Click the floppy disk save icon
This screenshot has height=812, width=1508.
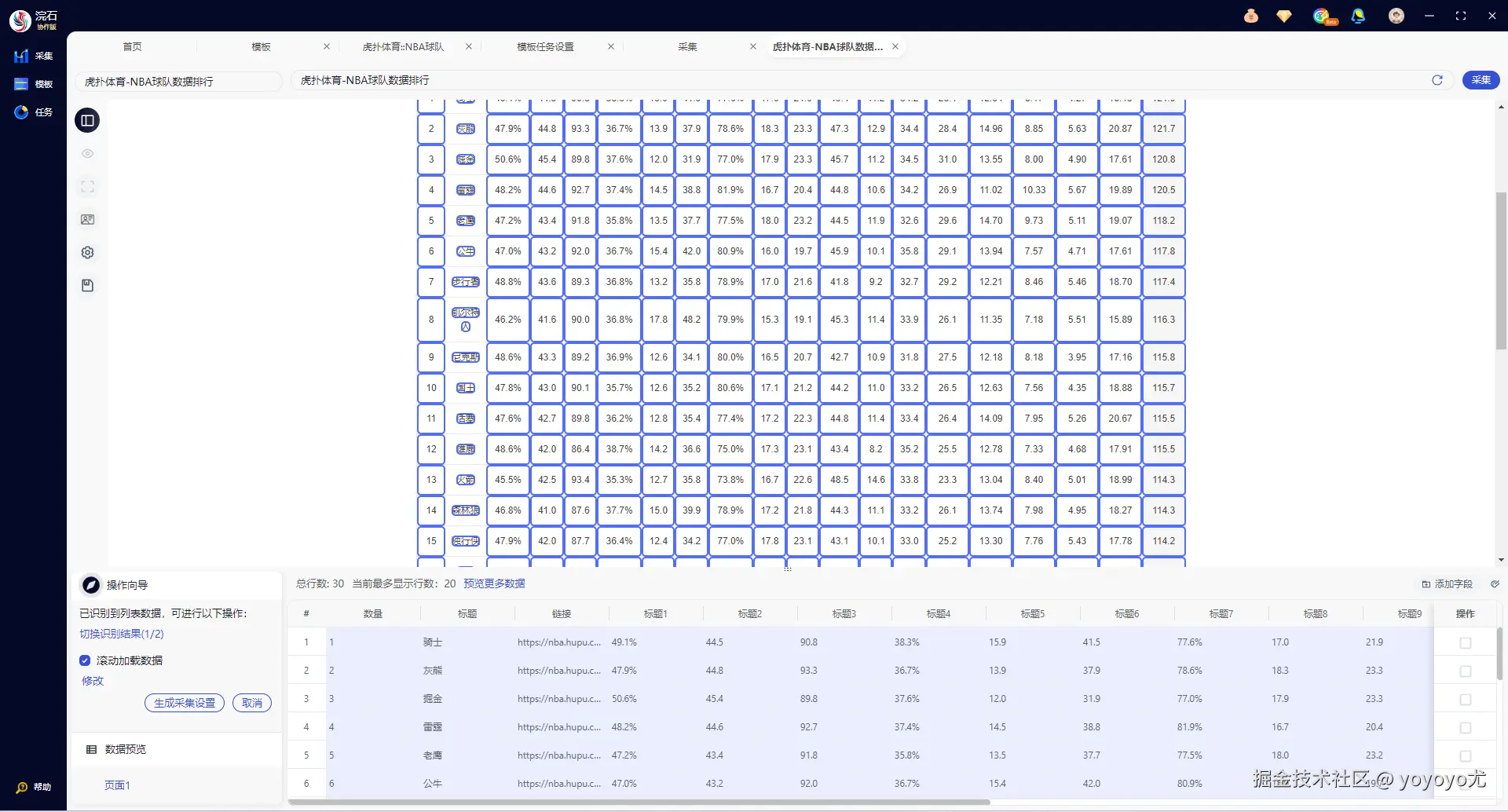pyautogui.click(x=87, y=286)
